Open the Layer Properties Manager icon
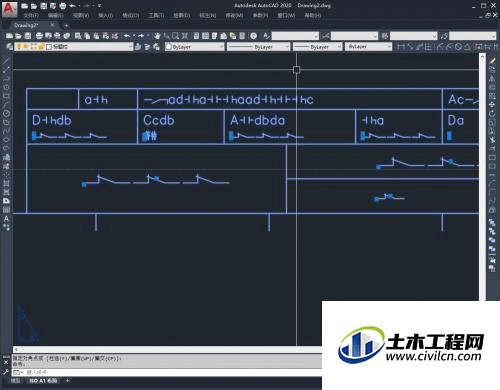Image resolution: width=500 pixels, height=390 pixels. (x=10, y=47)
